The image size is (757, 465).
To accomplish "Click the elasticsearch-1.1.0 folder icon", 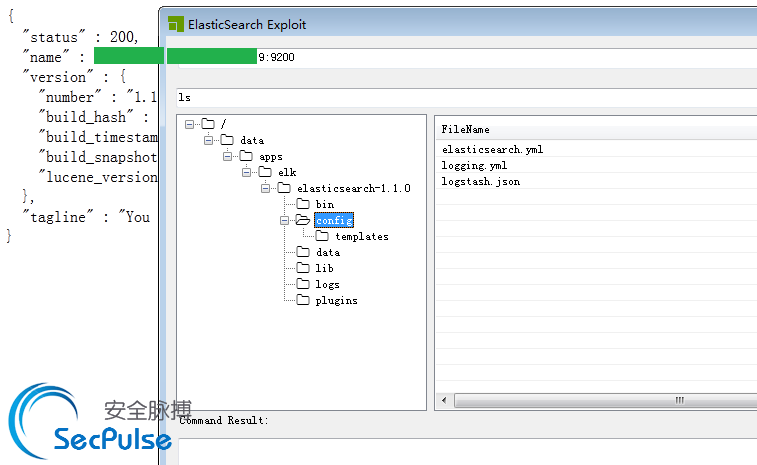I will click(284, 188).
